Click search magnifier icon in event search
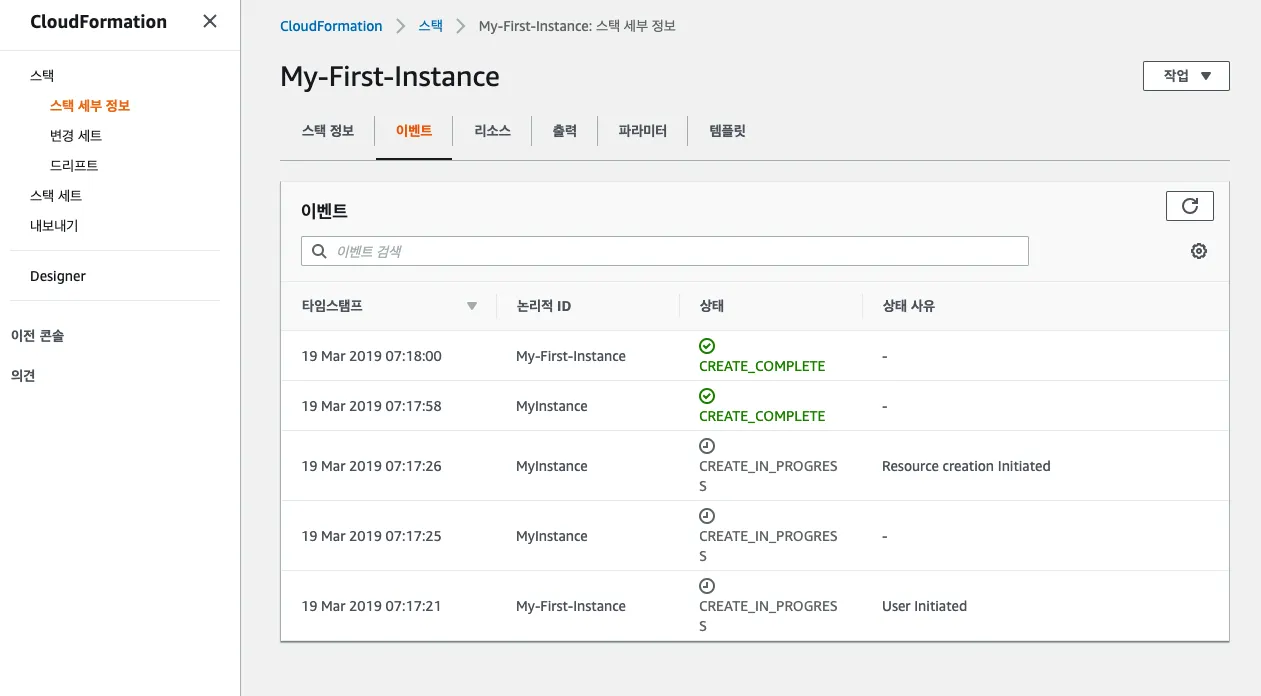Screen dimensions: 1261x696 320,251
